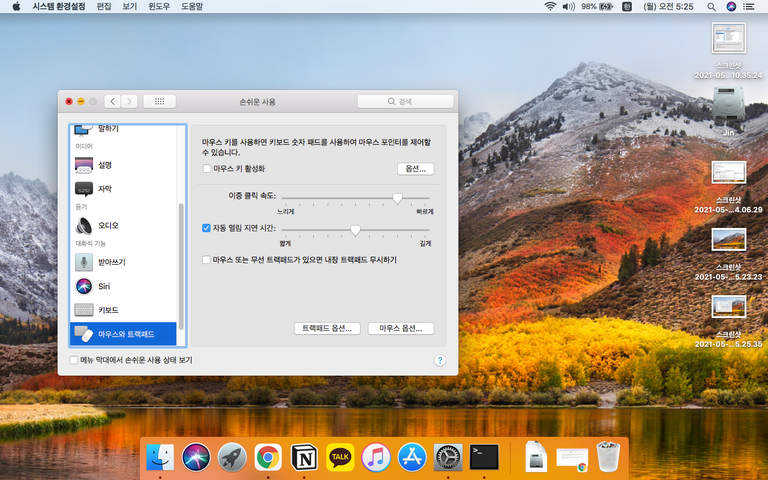Select screenshot 2021-05-...5.25.35 on desktop
This screenshot has width=768, height=480.
click(x=728, y=321)
